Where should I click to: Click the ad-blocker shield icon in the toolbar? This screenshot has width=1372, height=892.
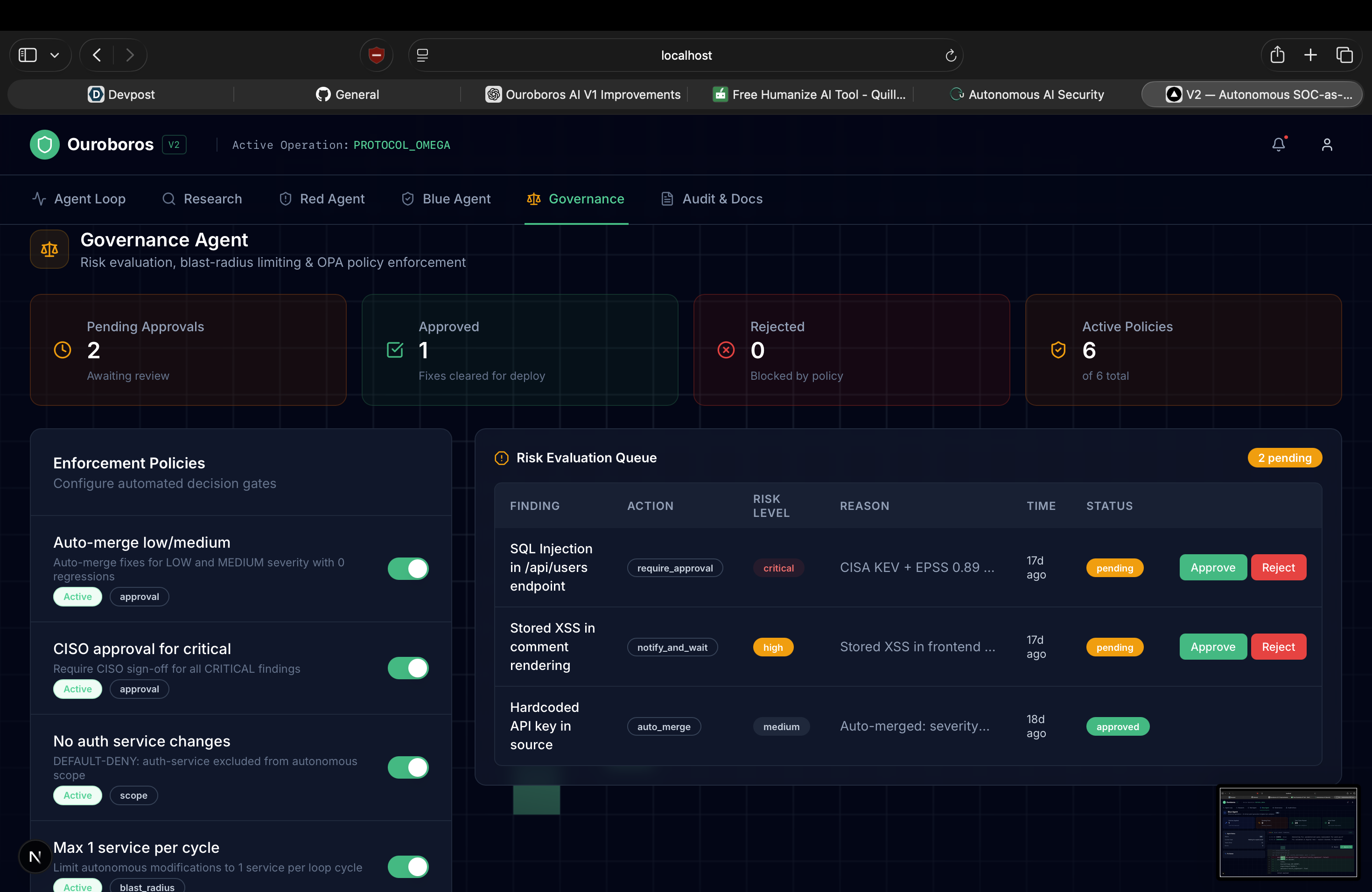click(376, 56)
